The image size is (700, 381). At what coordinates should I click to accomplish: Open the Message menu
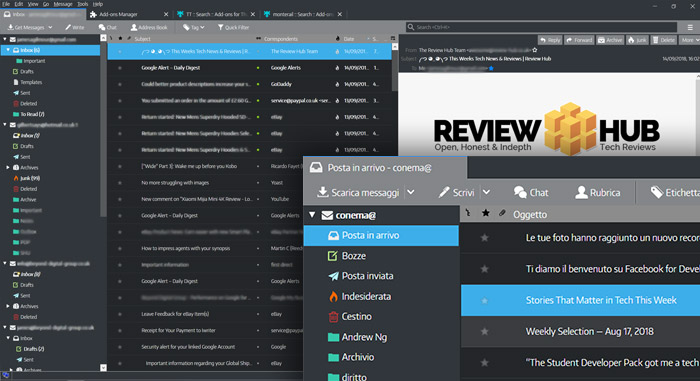click(x=63, y=4)
